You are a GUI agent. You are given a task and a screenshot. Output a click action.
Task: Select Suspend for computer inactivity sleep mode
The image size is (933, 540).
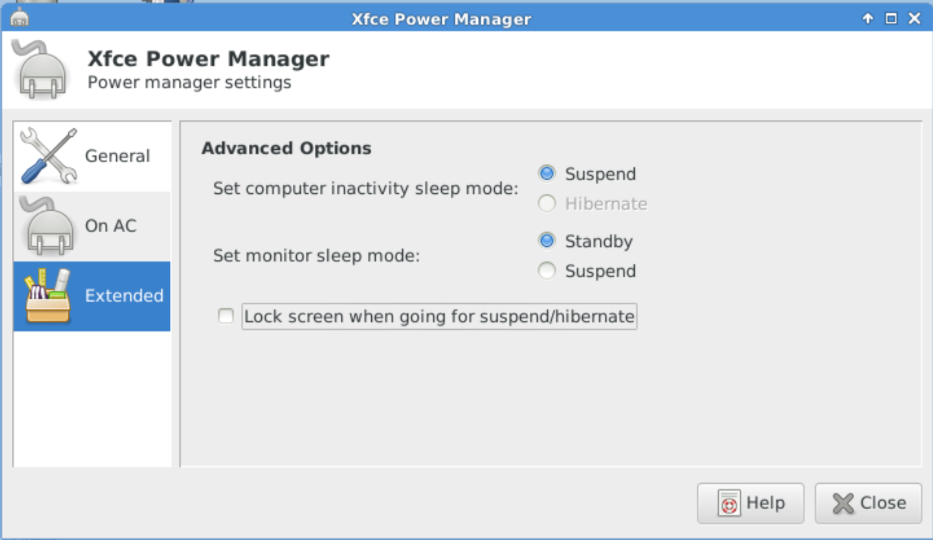tap(547, 174)
